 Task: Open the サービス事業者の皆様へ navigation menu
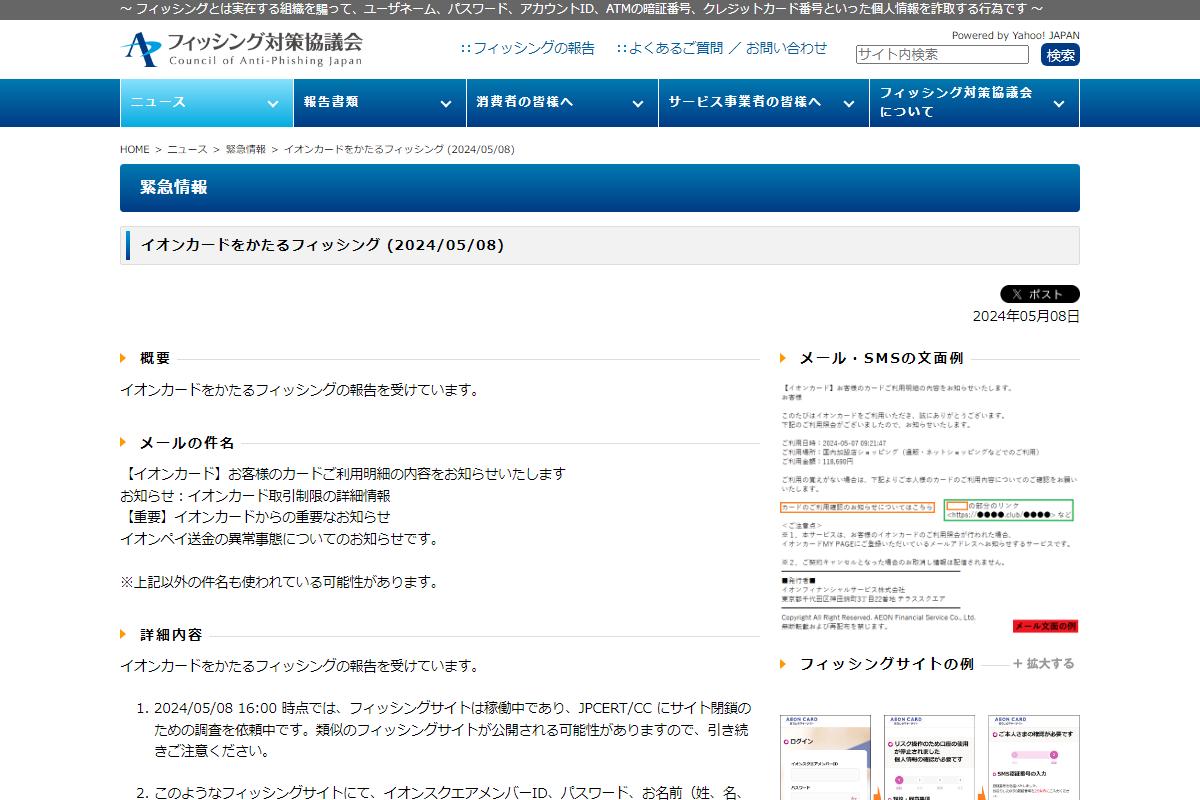click(763, 102)
